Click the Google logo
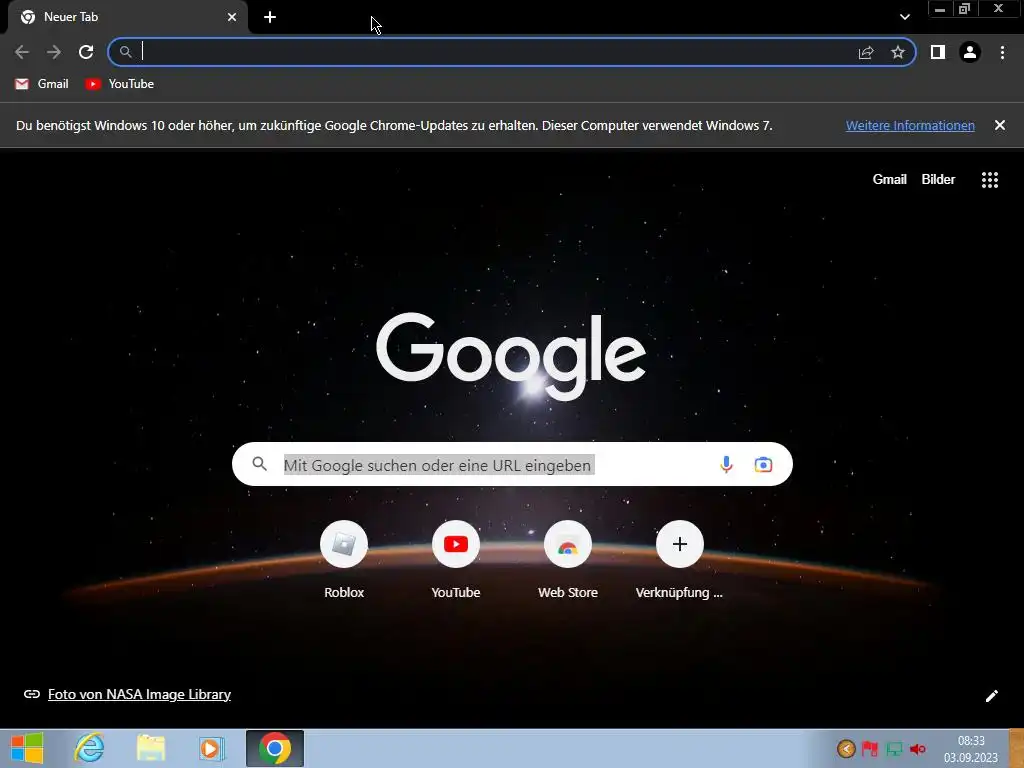The width and height of the screenshot is (1024, 768). (511, 355)
